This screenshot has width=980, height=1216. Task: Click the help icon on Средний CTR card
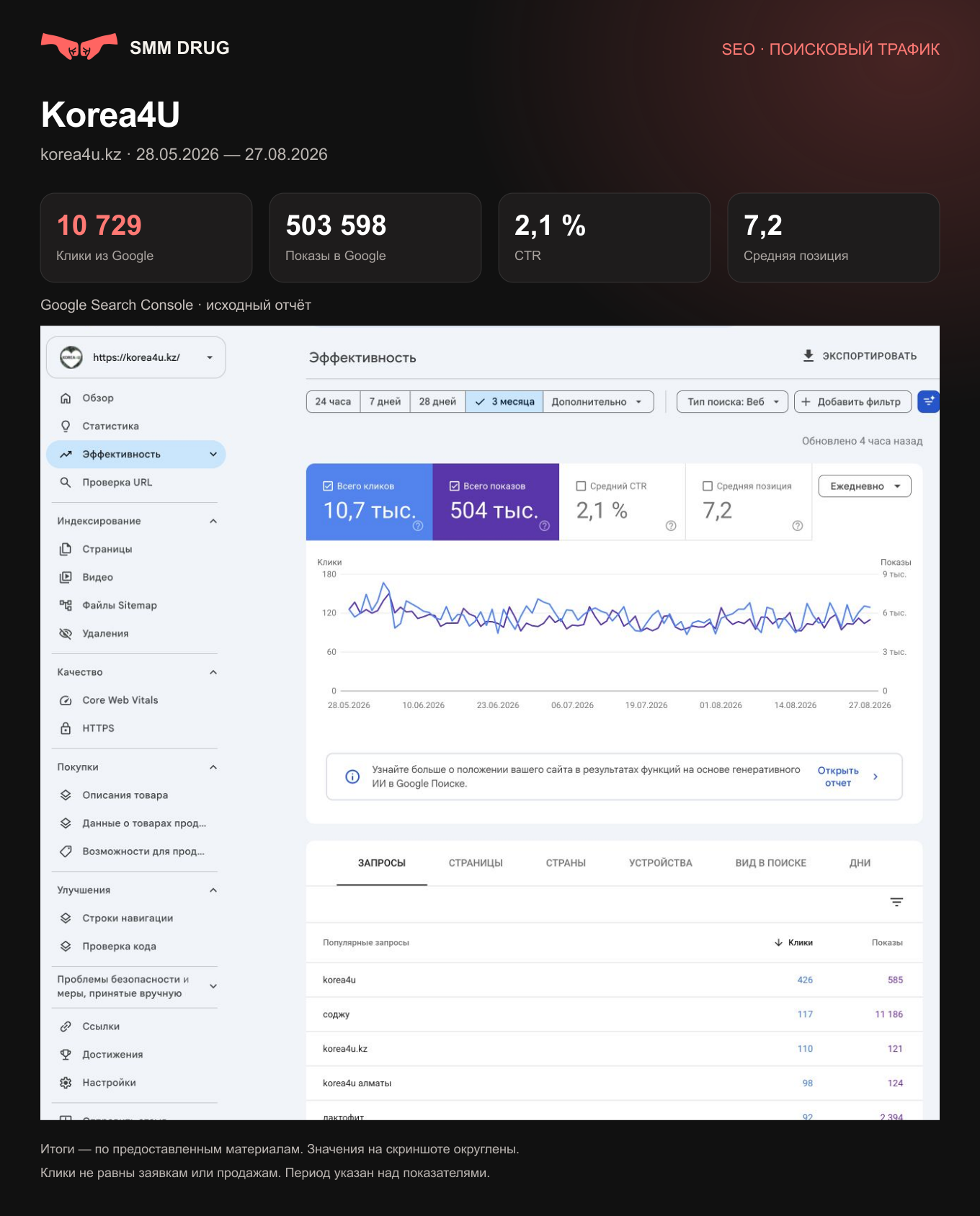pos(671,526)
